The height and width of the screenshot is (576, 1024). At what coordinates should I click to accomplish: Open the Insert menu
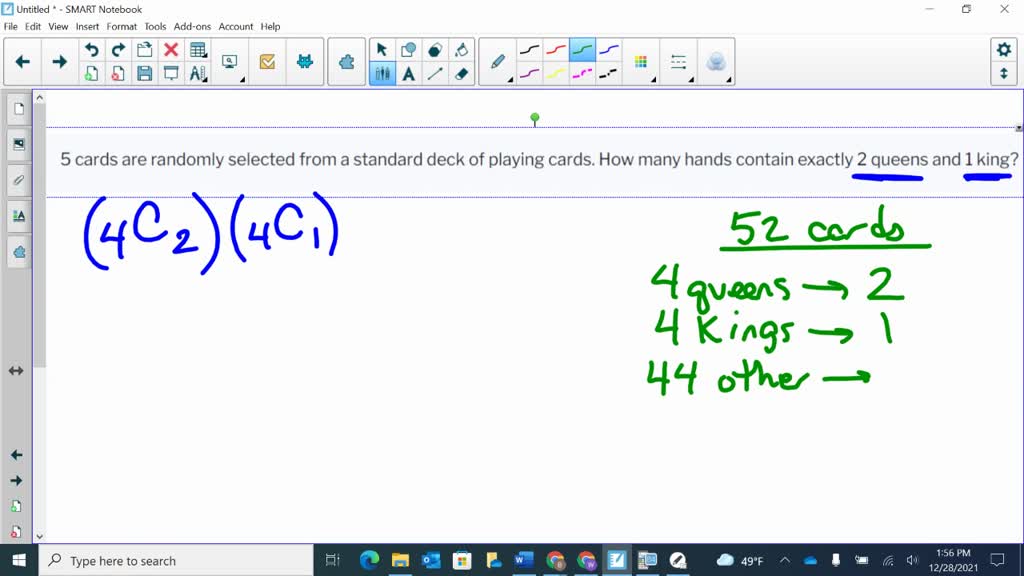87,26
